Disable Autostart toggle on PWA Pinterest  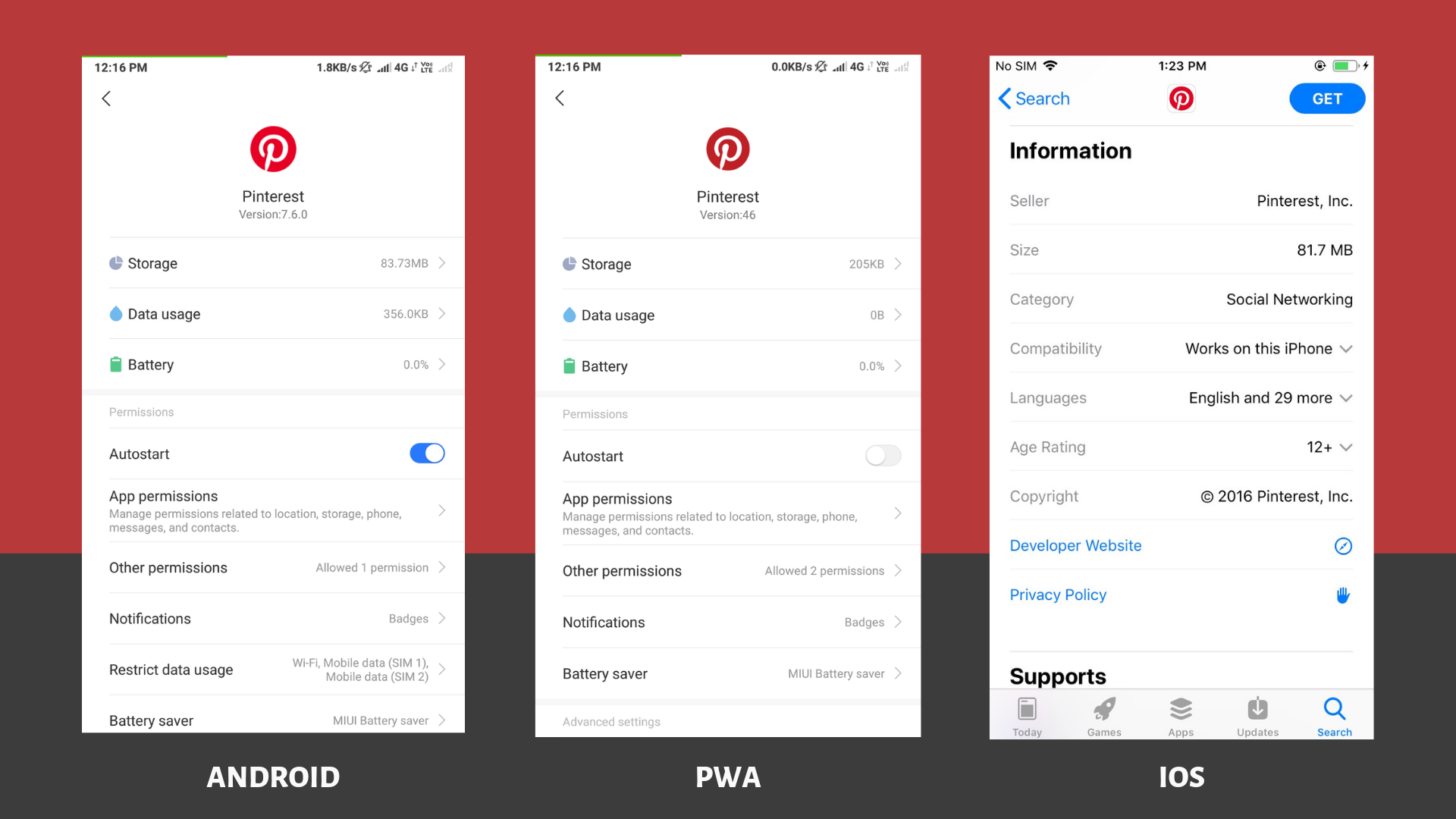(x=882, y=456)
